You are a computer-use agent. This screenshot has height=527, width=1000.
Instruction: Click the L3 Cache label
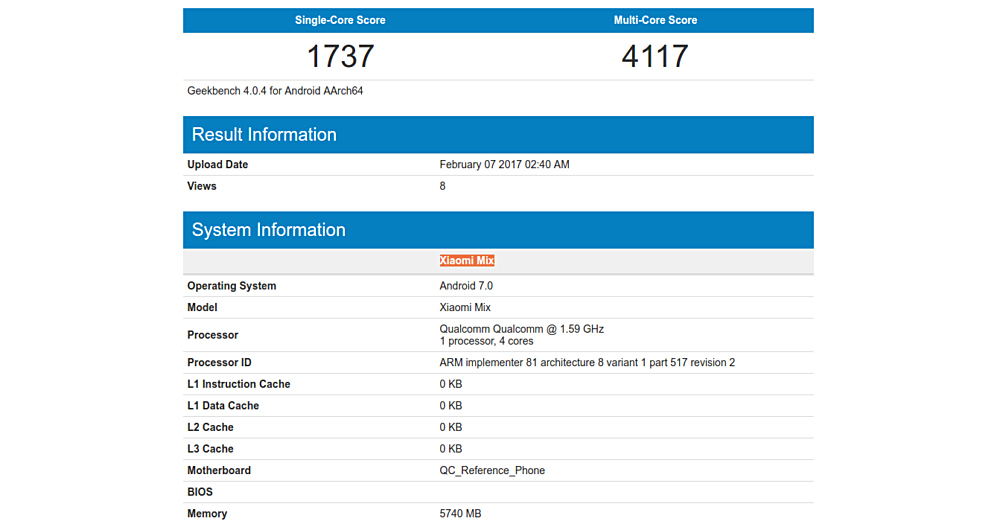210,449
